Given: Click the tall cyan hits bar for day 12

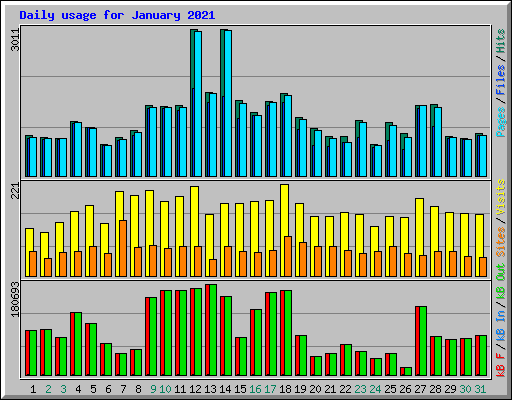Looking at the screenshot, I should (x=198, y=104).
